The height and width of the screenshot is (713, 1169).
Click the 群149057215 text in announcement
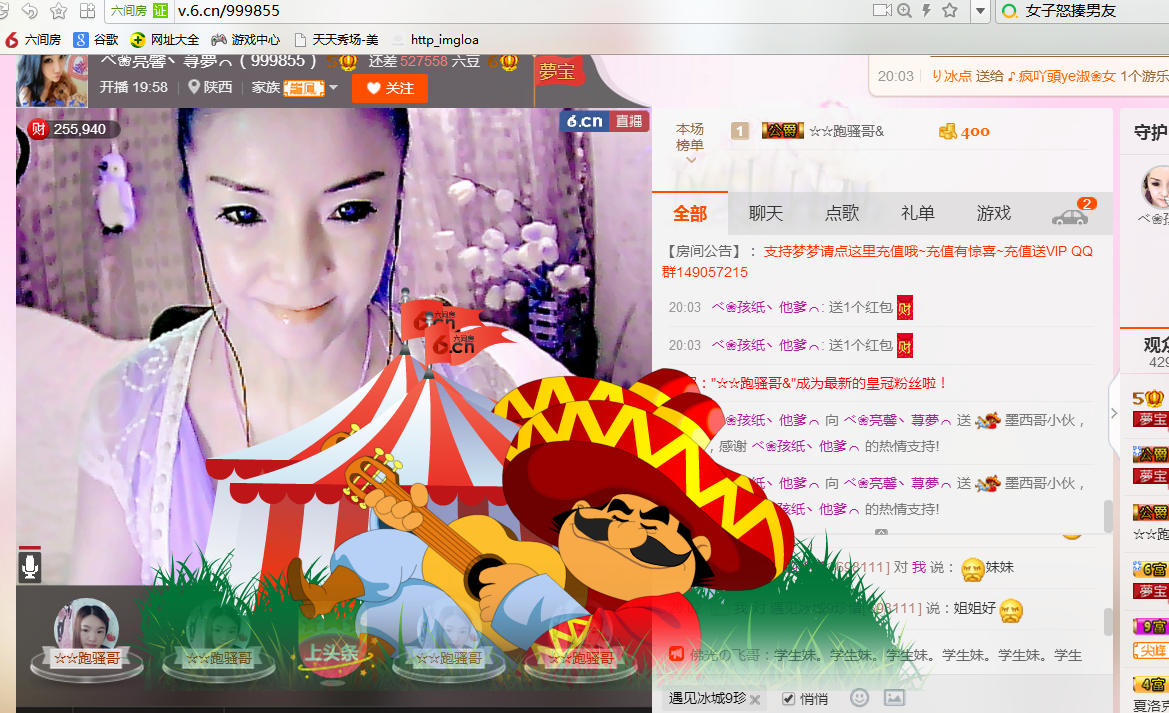(x=705, y=272)
